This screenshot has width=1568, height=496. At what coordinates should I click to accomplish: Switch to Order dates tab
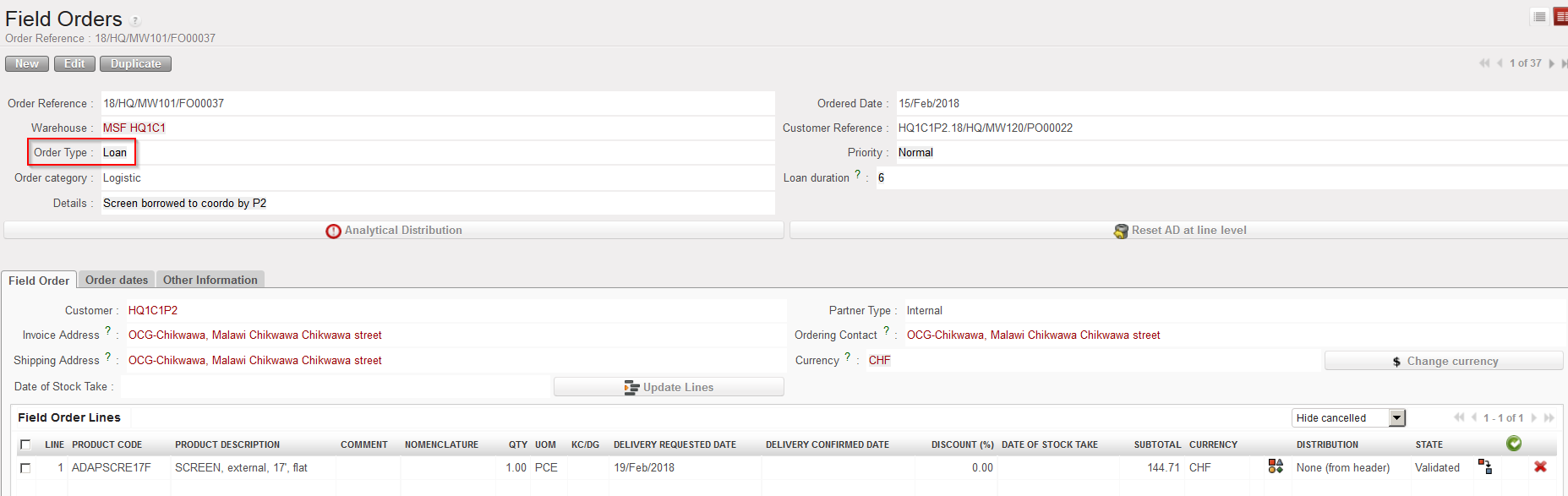(x=117, y=280)
